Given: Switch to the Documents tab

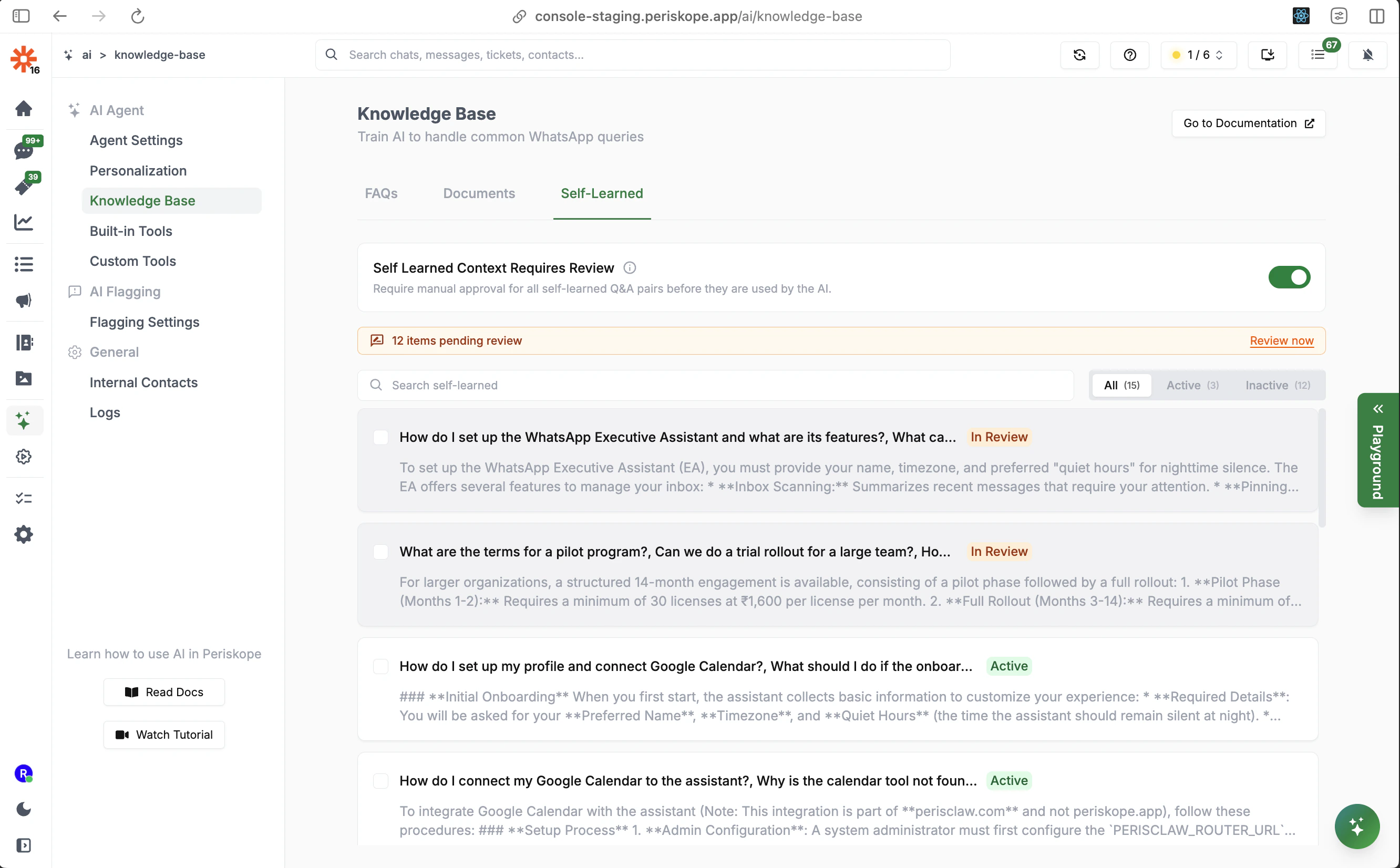Looking at the screenshot, I should [x=479, y=193].
